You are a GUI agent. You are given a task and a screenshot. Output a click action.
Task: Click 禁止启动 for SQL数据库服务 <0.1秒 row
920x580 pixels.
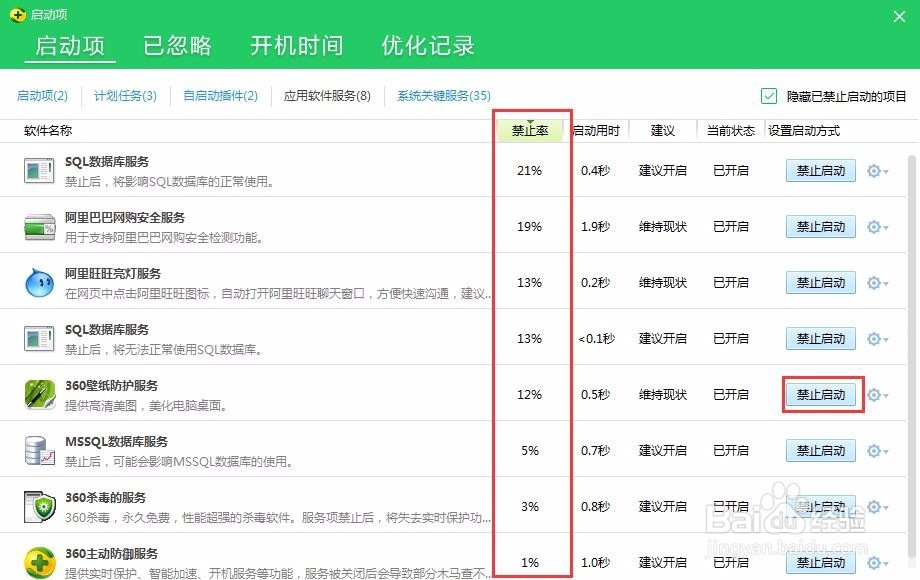point(820,339)
